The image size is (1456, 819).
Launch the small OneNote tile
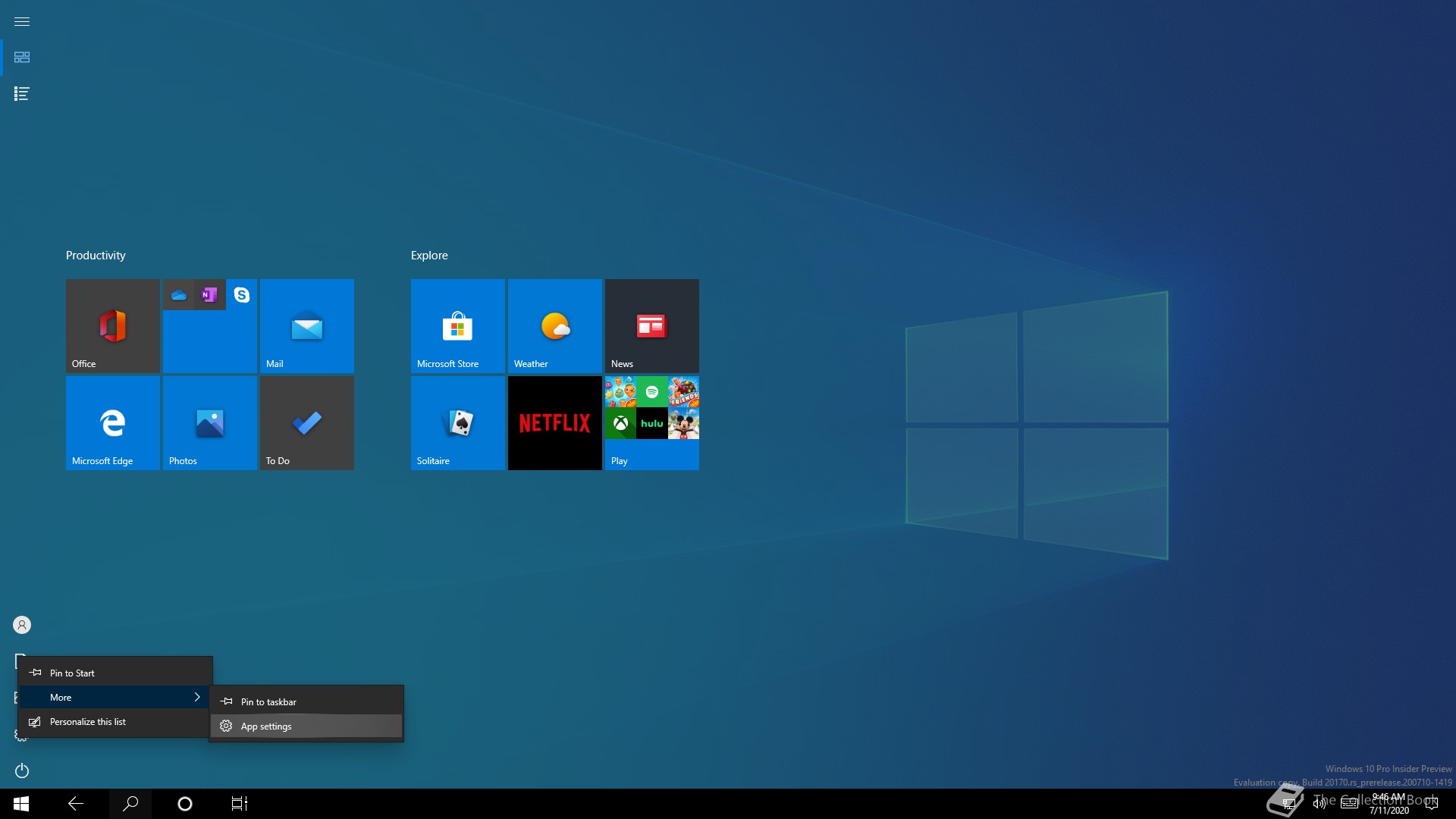point(210,295)
